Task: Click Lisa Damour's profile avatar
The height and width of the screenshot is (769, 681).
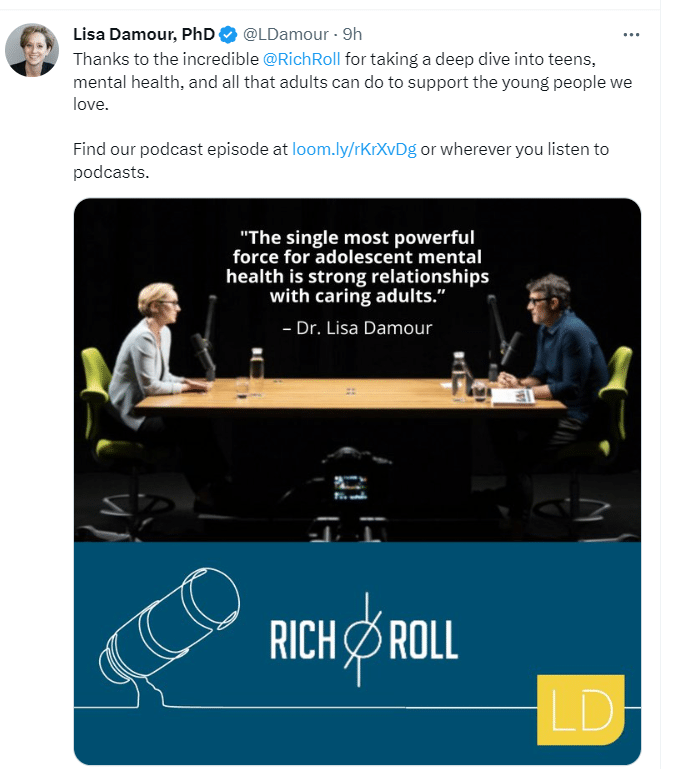Action: [x=32, y=48]
